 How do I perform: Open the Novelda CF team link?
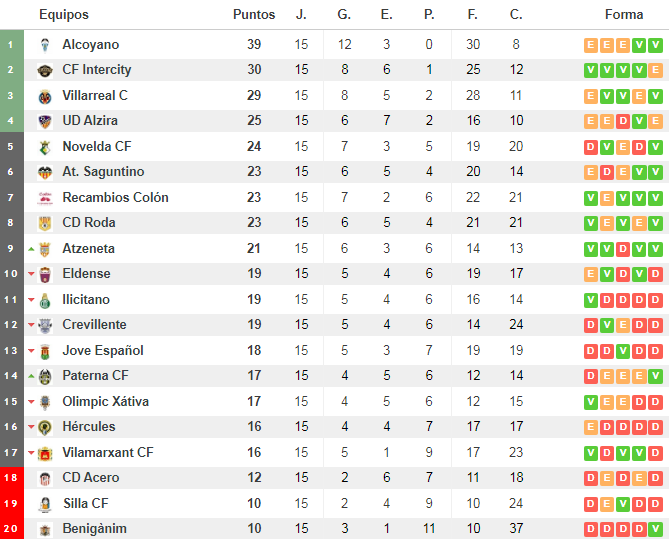click(x=97, y=146)
